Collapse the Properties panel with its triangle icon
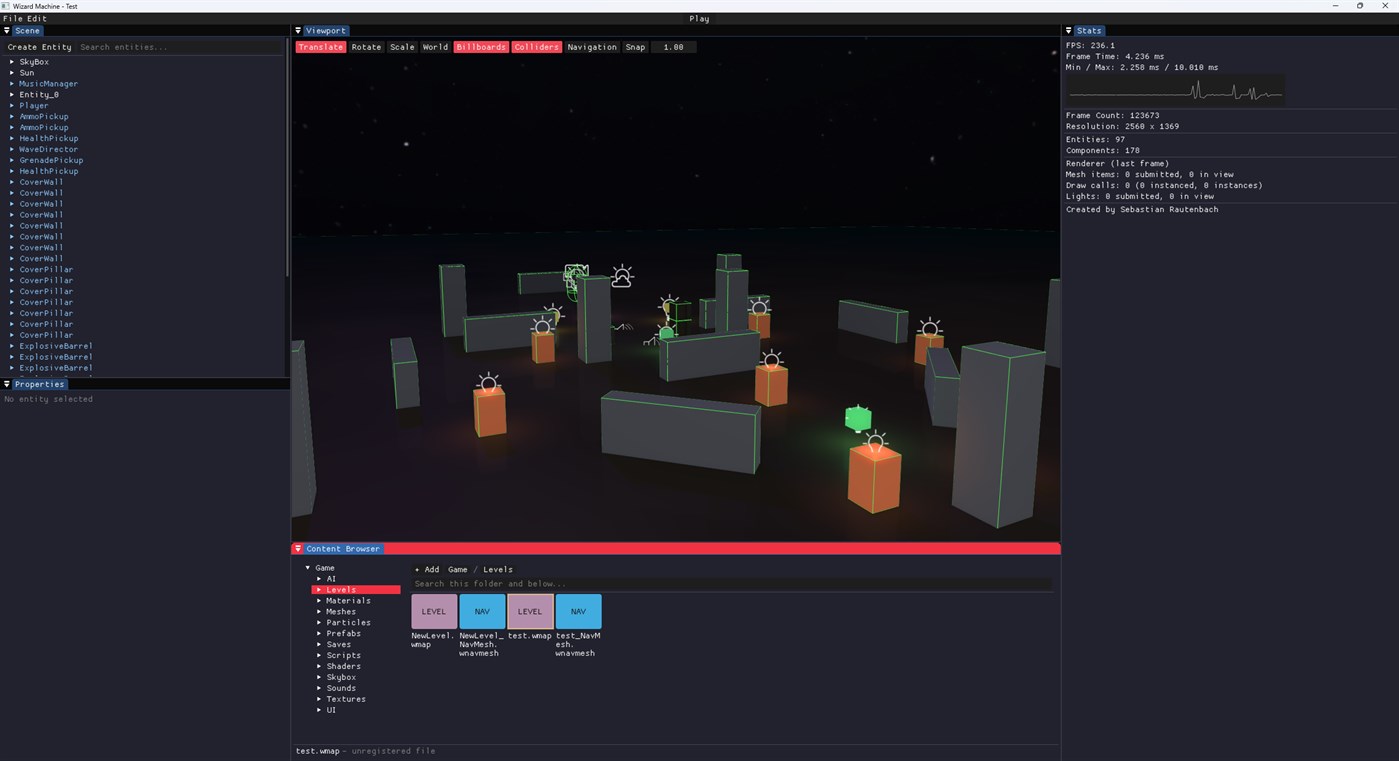The height and width of the screenshot is (761, 1399). tap(7, 384)
